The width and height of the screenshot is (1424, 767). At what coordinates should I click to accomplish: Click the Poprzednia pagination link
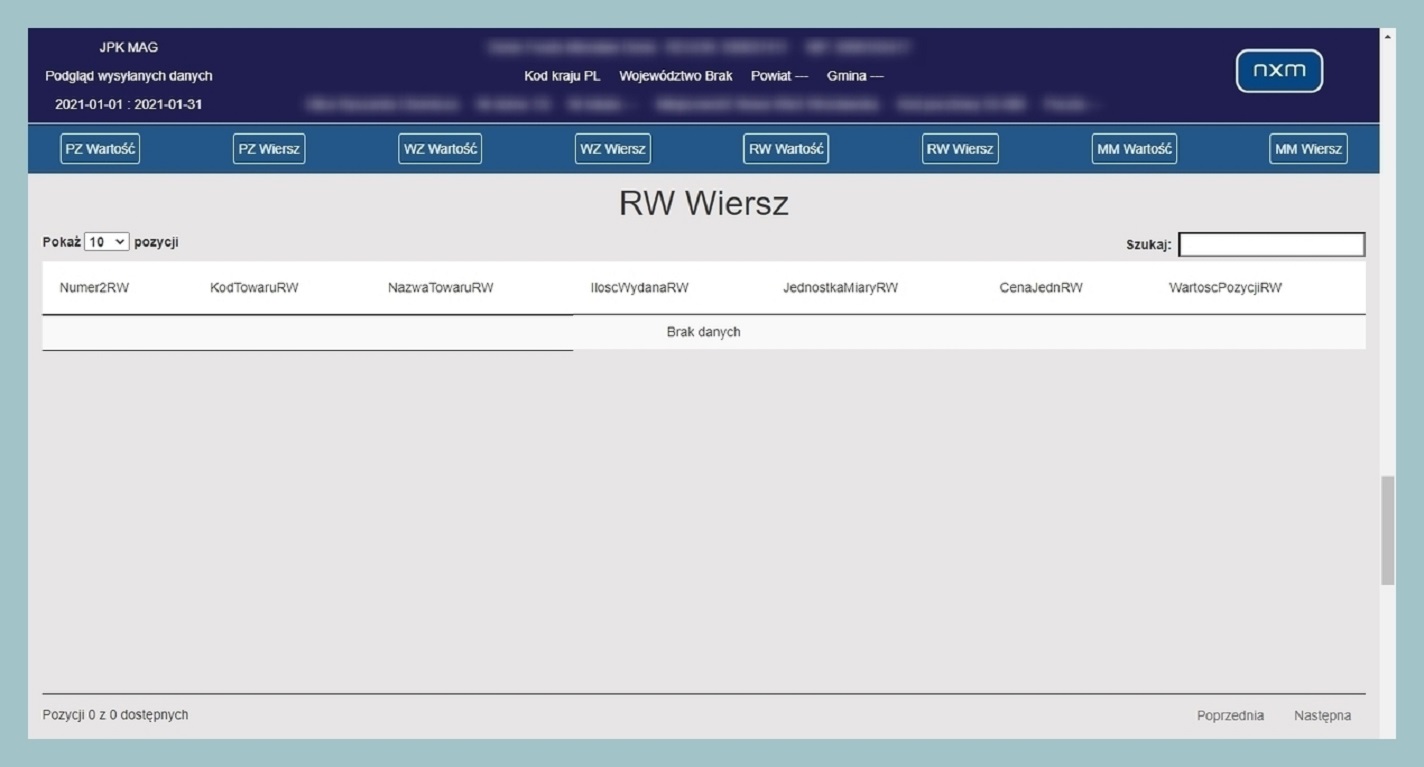point(1230,715)
